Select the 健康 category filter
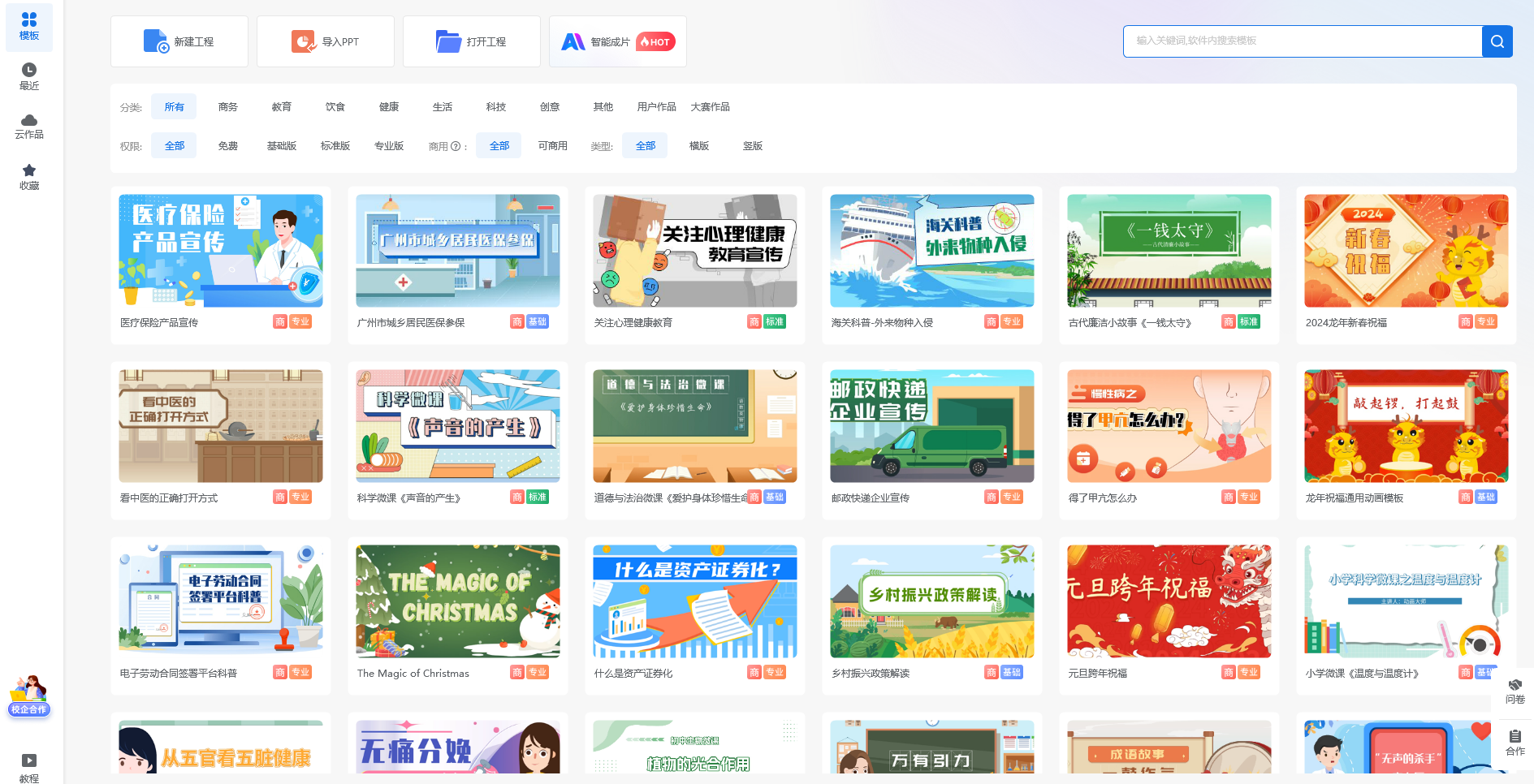Viewport: 1534px width, 784px height. click(388, 107)
